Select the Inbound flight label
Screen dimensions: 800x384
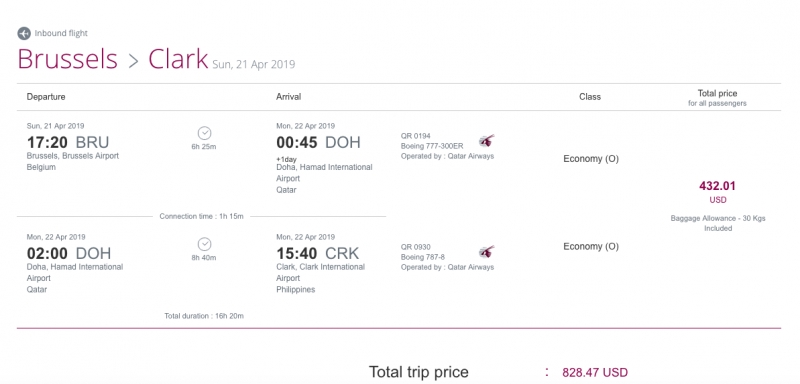[x=61, y=33]
